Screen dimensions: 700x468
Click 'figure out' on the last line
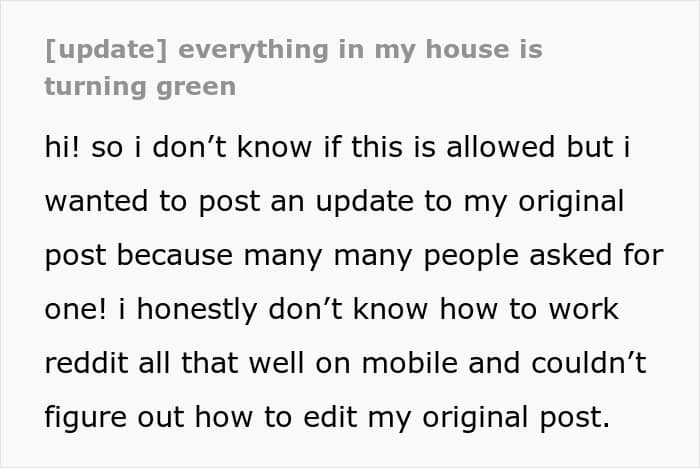(115, 418)
